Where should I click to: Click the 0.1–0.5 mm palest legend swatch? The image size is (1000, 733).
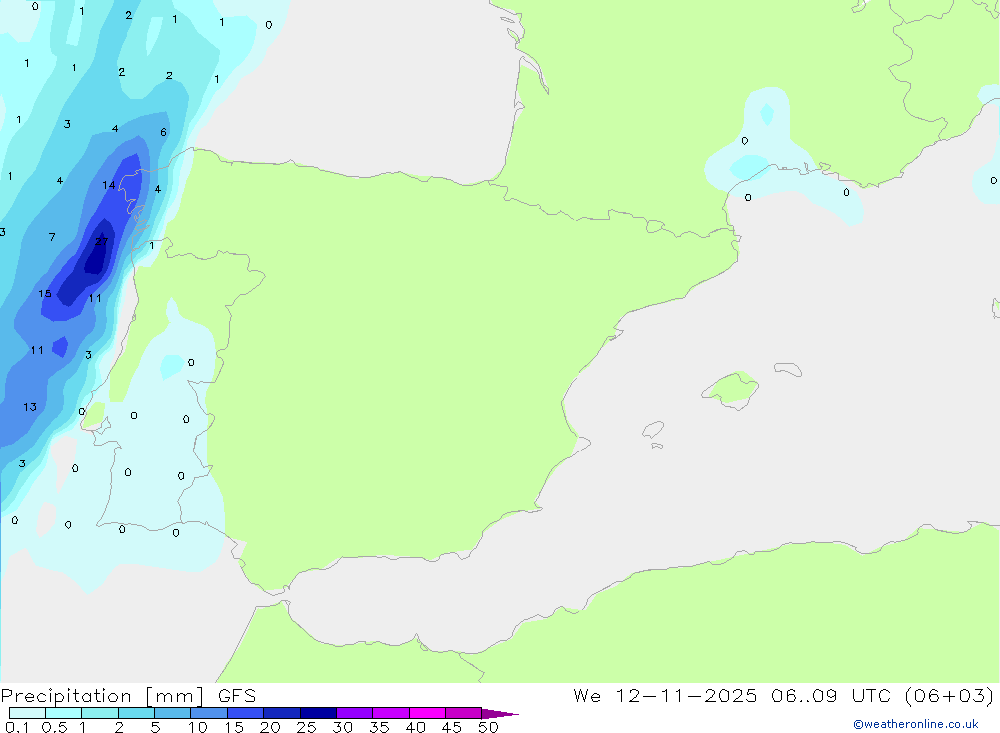click(27, 713)
